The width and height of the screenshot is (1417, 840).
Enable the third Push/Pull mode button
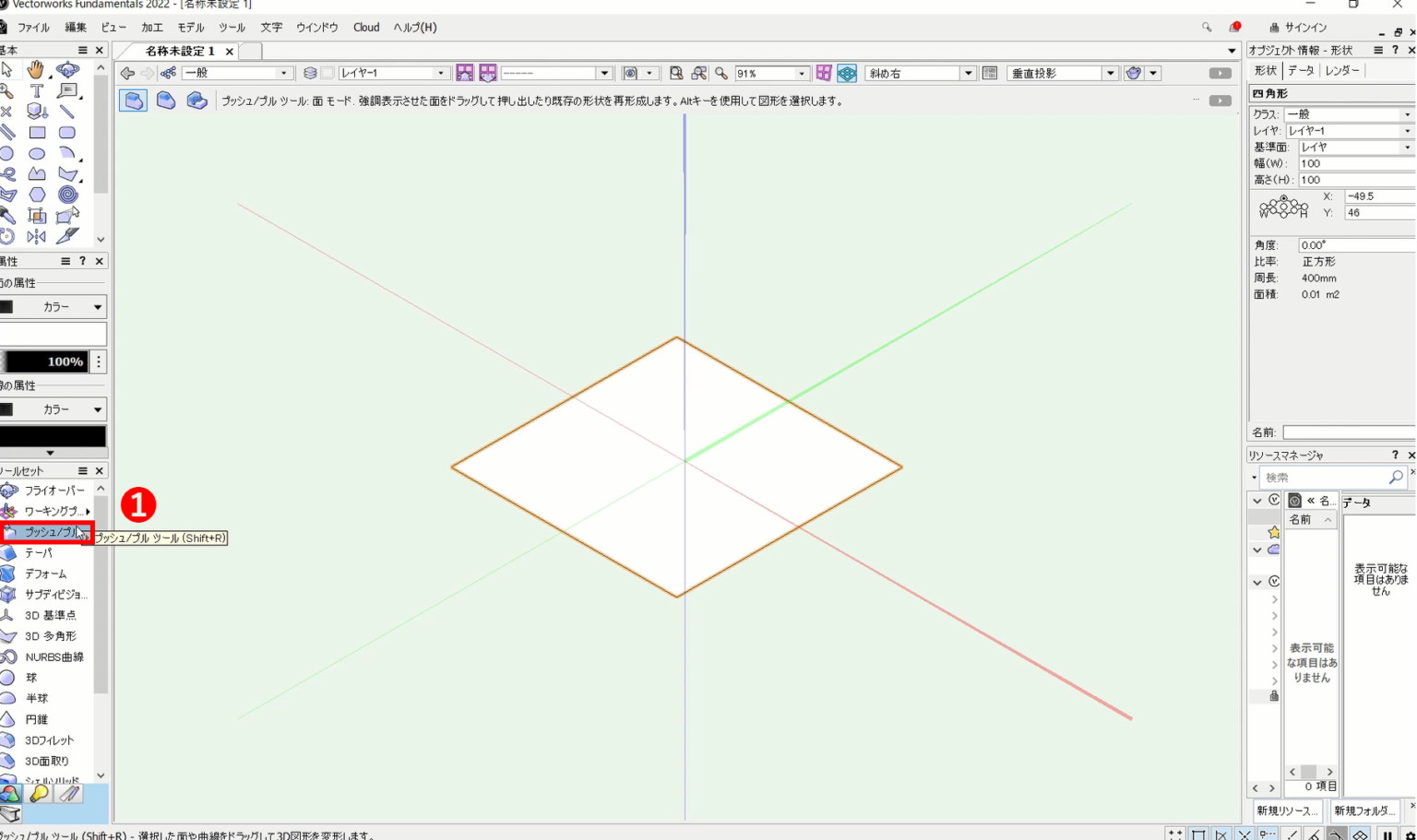click(196, 101)
